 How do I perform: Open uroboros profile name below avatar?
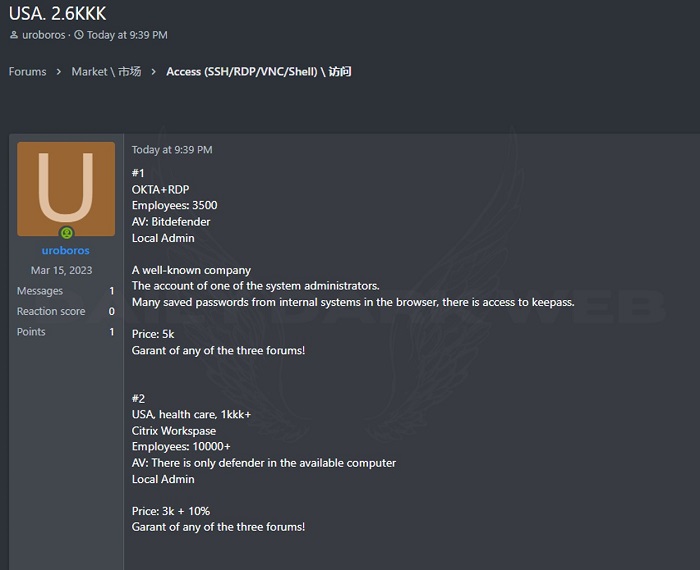point(66,250)
